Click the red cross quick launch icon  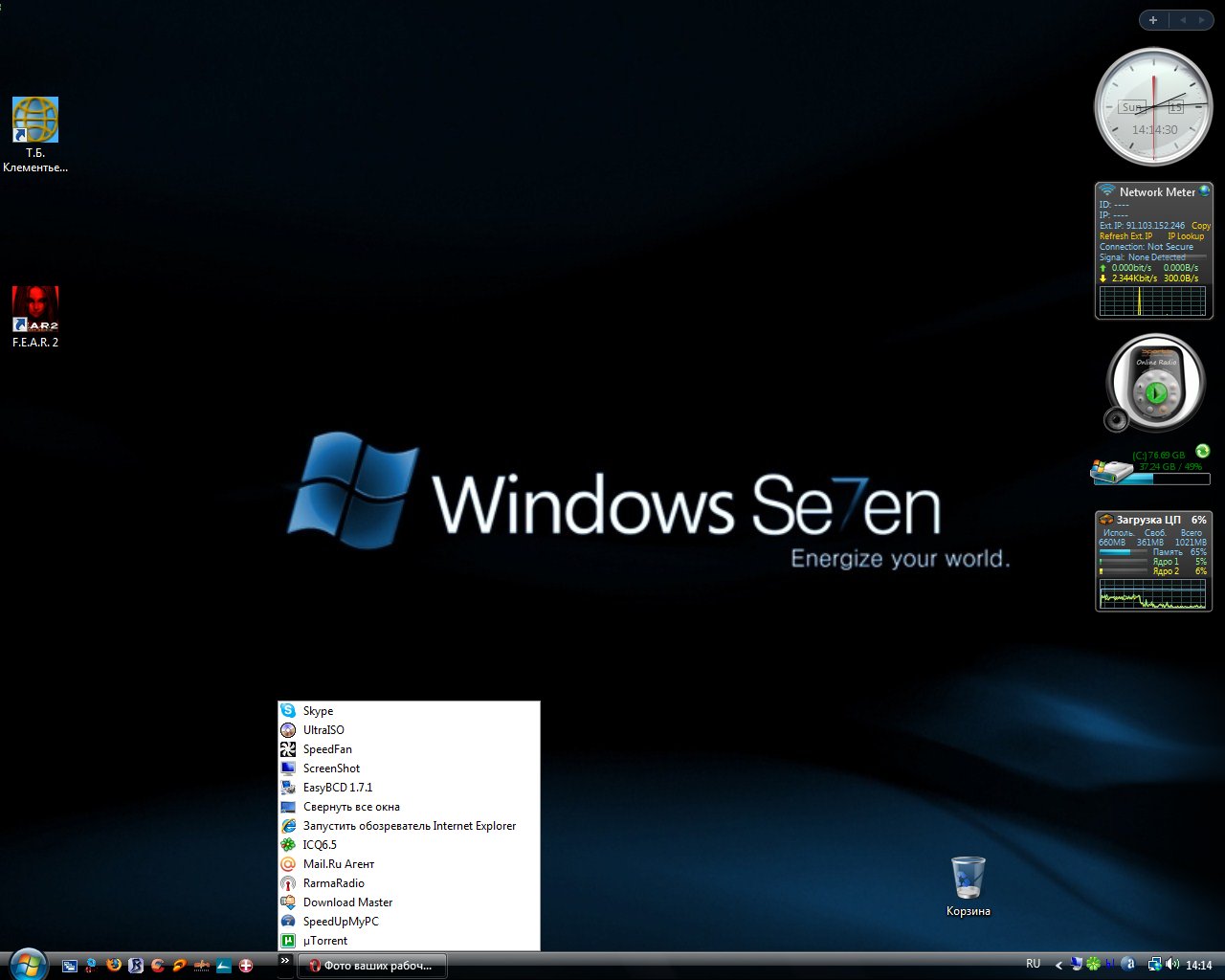(246, 966)
